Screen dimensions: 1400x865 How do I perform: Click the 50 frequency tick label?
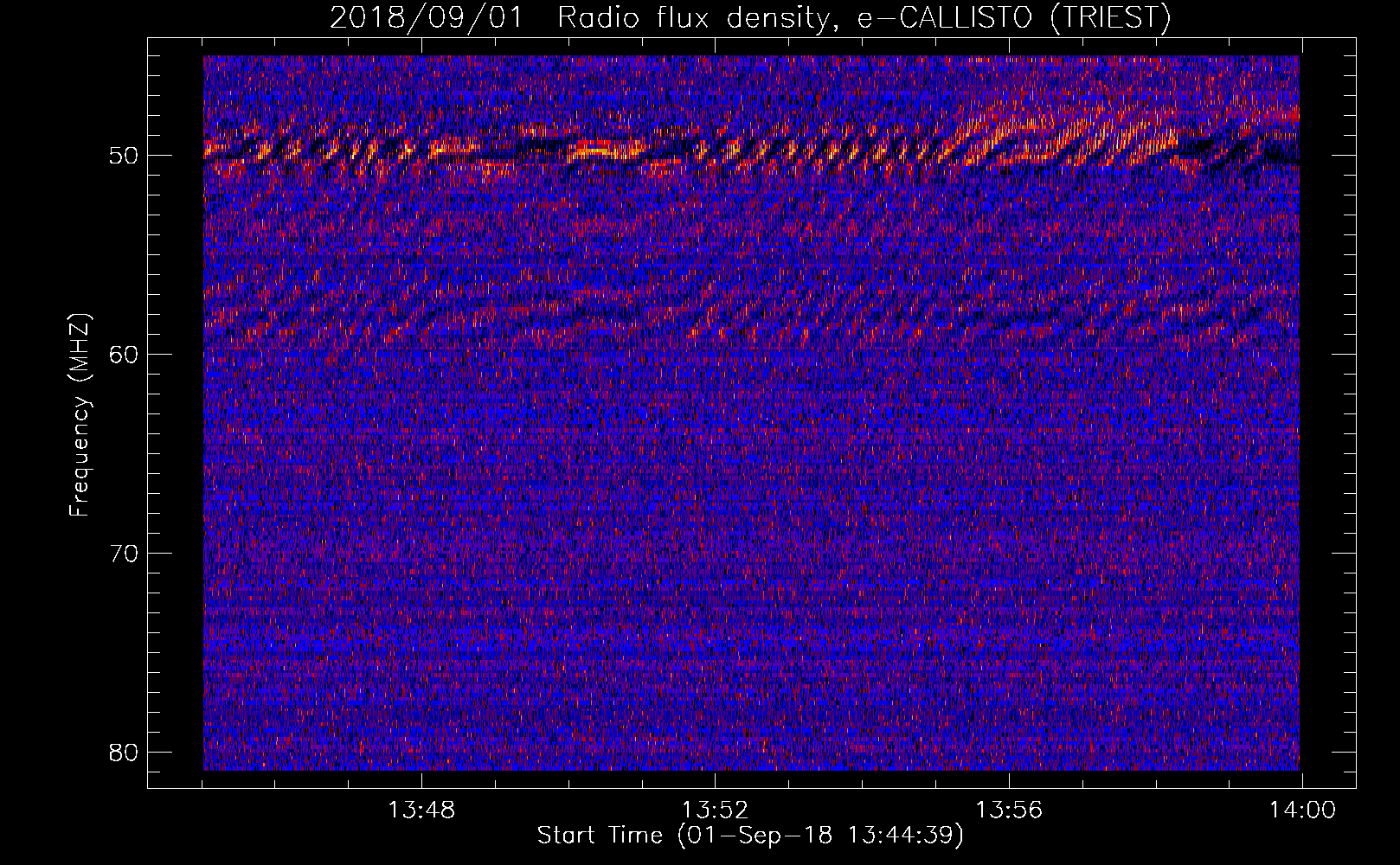pos(125,156)
